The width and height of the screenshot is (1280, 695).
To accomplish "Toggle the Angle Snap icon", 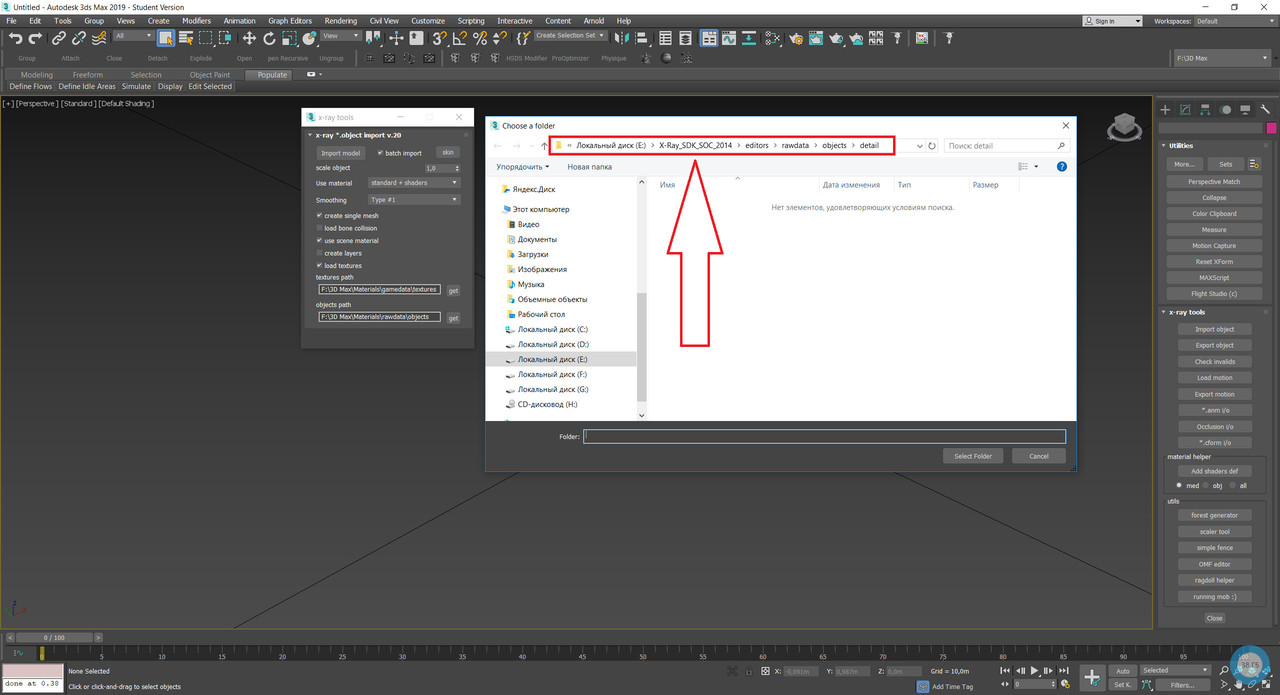I will (x=460, y=38).
